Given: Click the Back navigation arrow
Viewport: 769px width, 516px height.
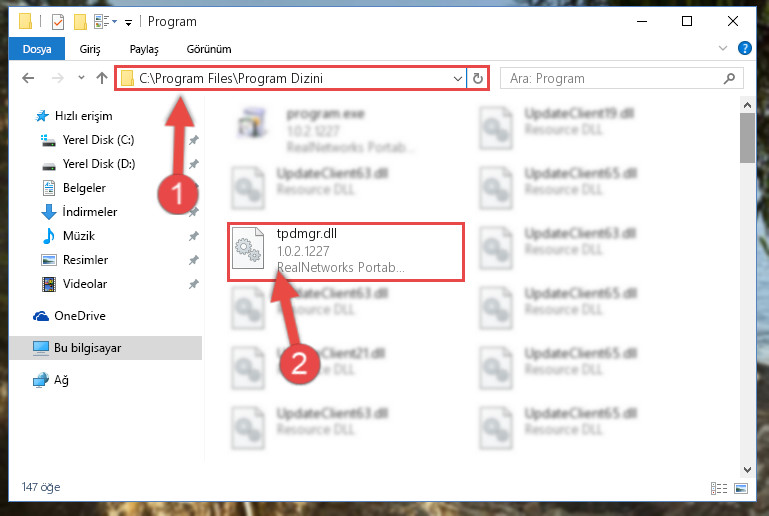Looking at the screenshot, I should click(28, 78).
